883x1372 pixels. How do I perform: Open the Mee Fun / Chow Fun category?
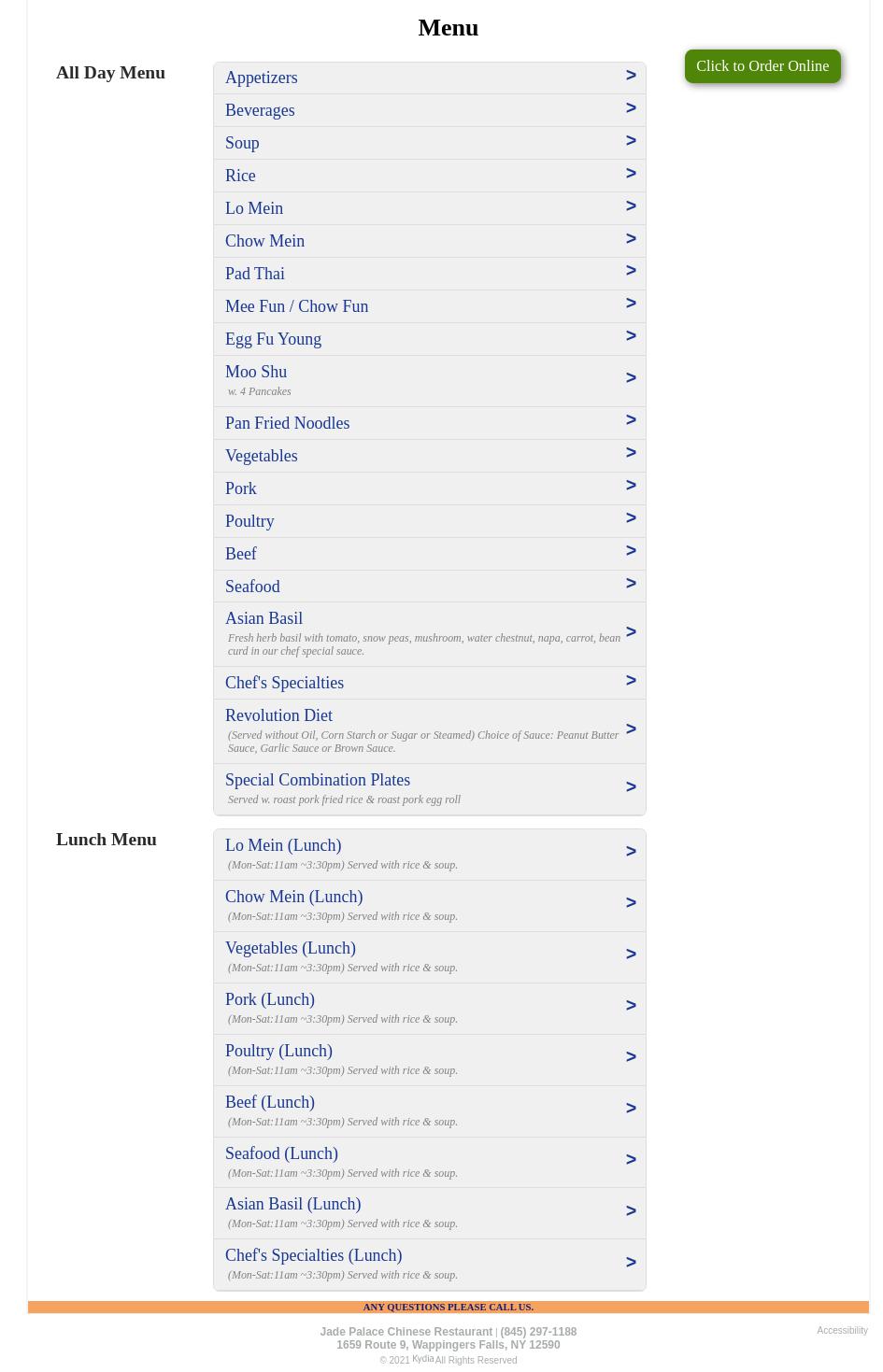tap(296, 306)
